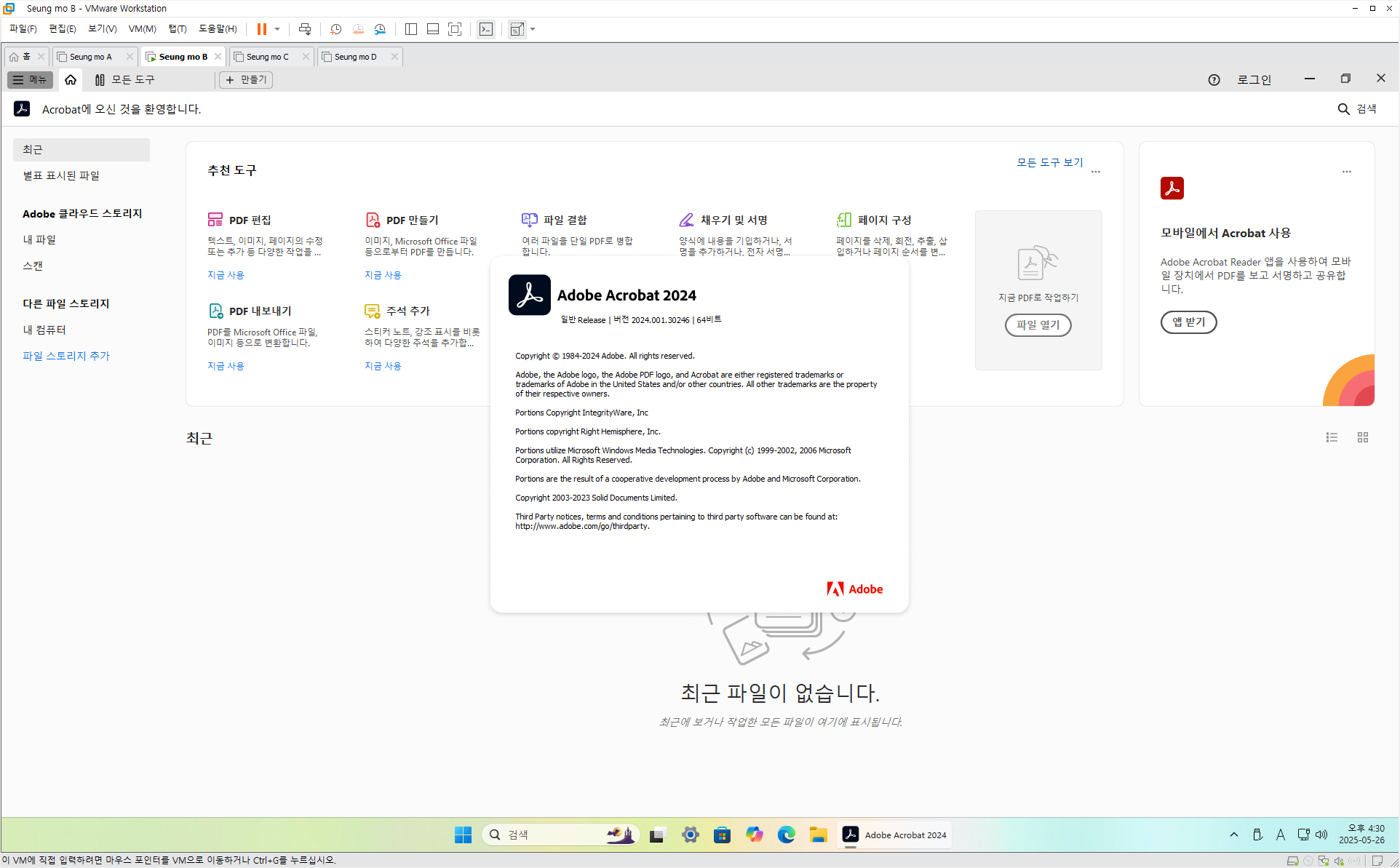Viewport: 1400px width, 868px height.
Task: Open the 추천 도구 more options ellipsis
Action: pos(1096,172)
